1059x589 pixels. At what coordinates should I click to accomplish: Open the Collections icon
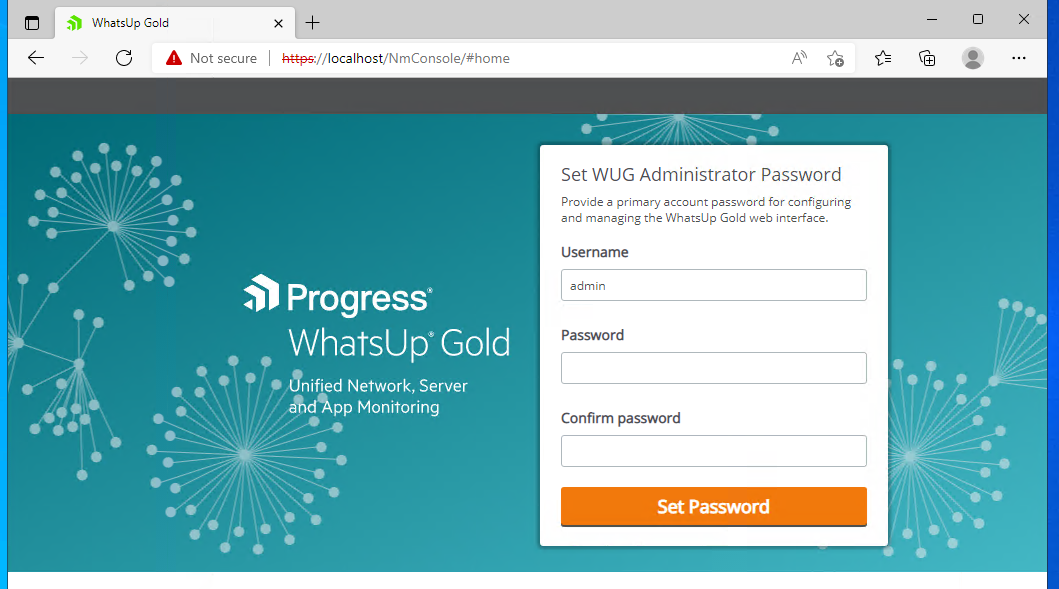pos(927,58)
